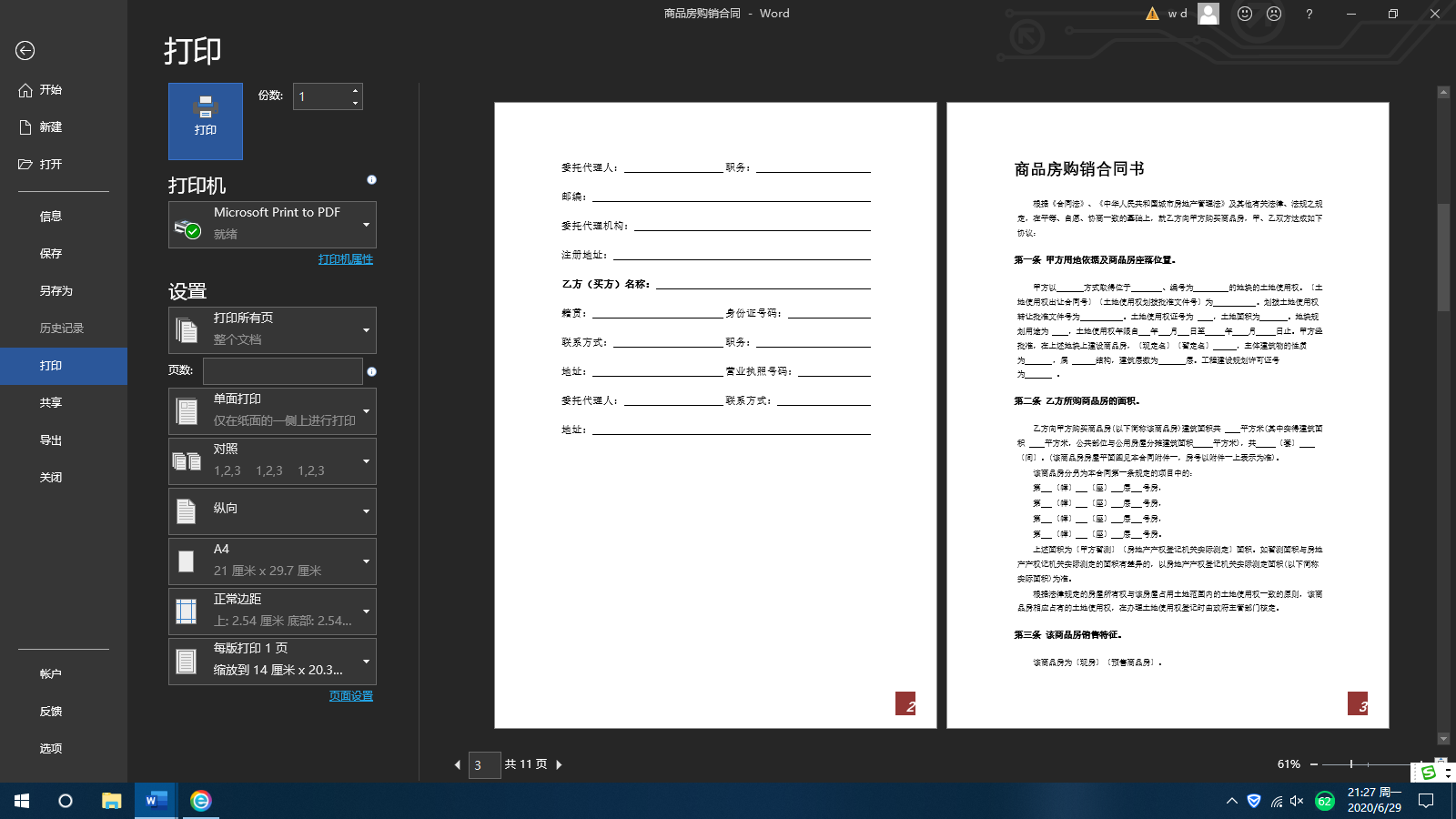The image size is (1456, 819).
Task: Click the account warning triangle icon
Action: point(1152,14)
